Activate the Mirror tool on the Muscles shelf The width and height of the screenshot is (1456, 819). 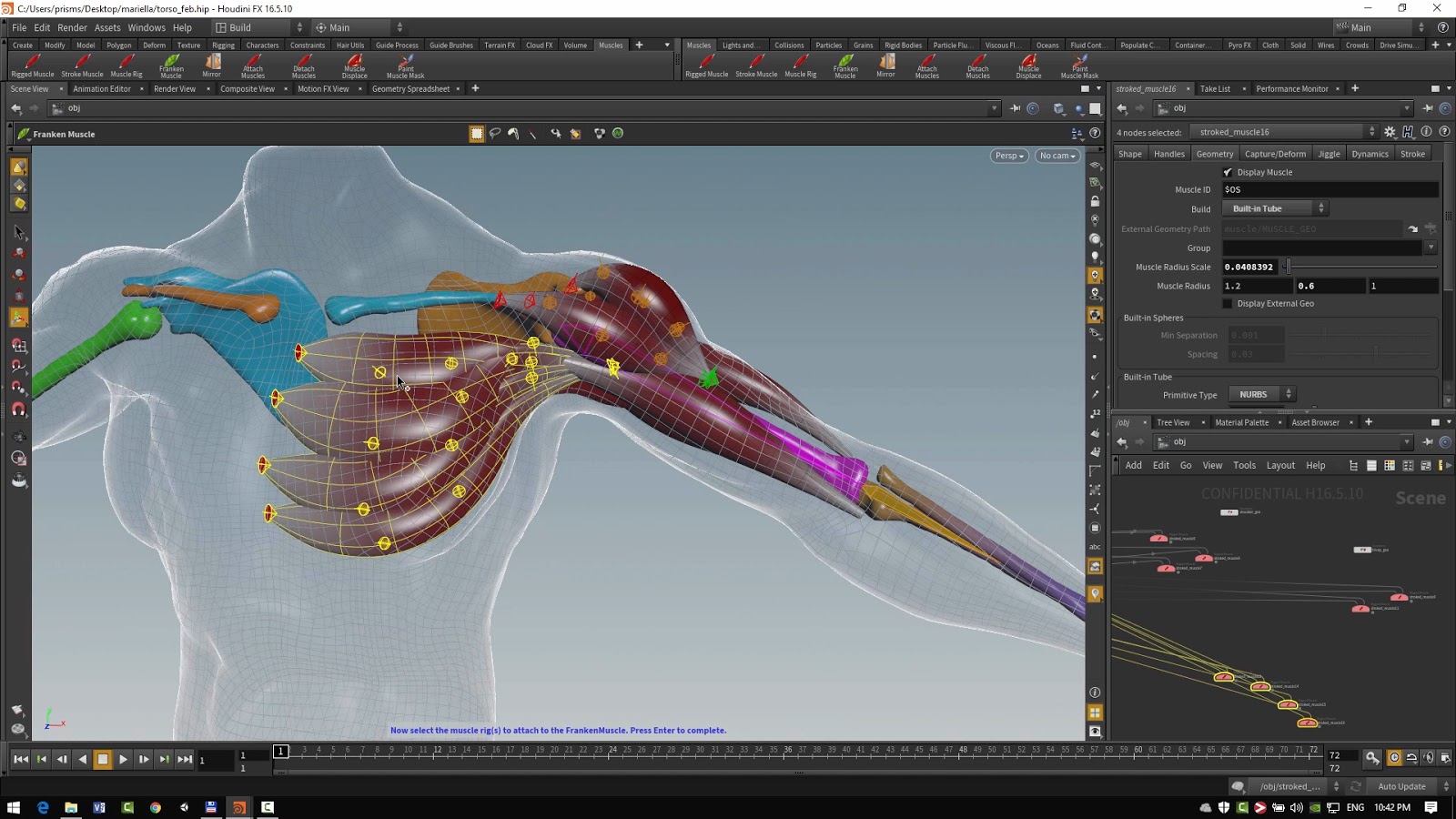point(212,66)
